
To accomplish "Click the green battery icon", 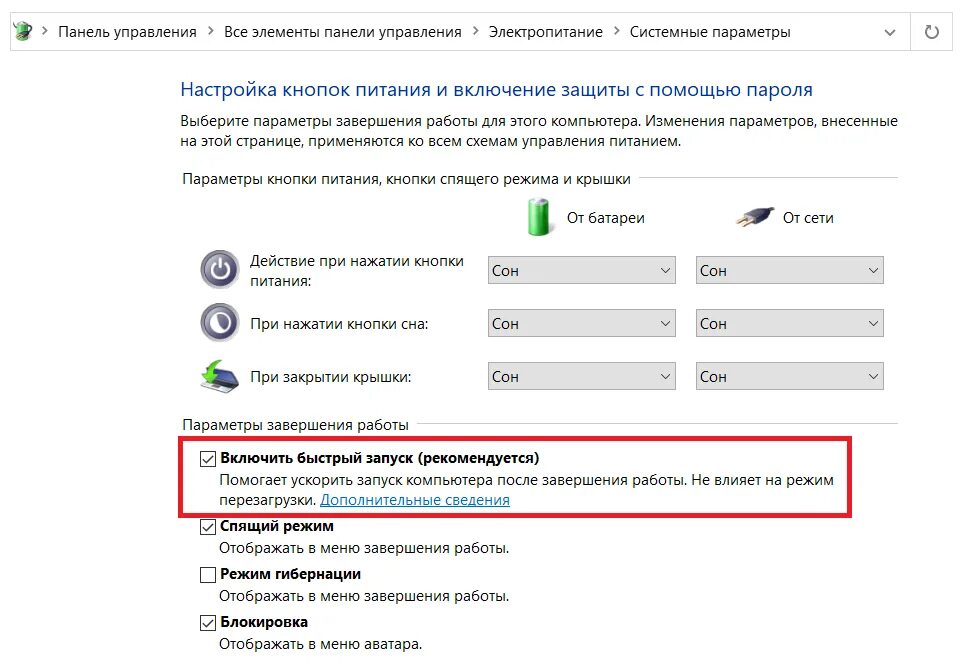I will (x=539, y=217).
